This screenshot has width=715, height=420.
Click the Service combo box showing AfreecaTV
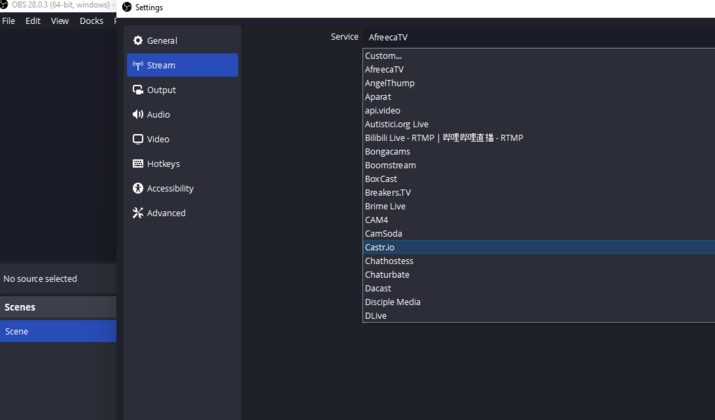point(539,37)
